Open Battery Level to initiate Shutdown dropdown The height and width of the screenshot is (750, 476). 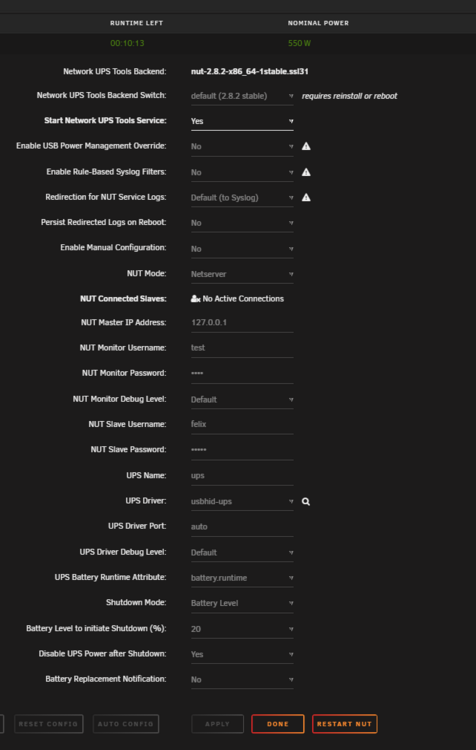pos(242,629)
